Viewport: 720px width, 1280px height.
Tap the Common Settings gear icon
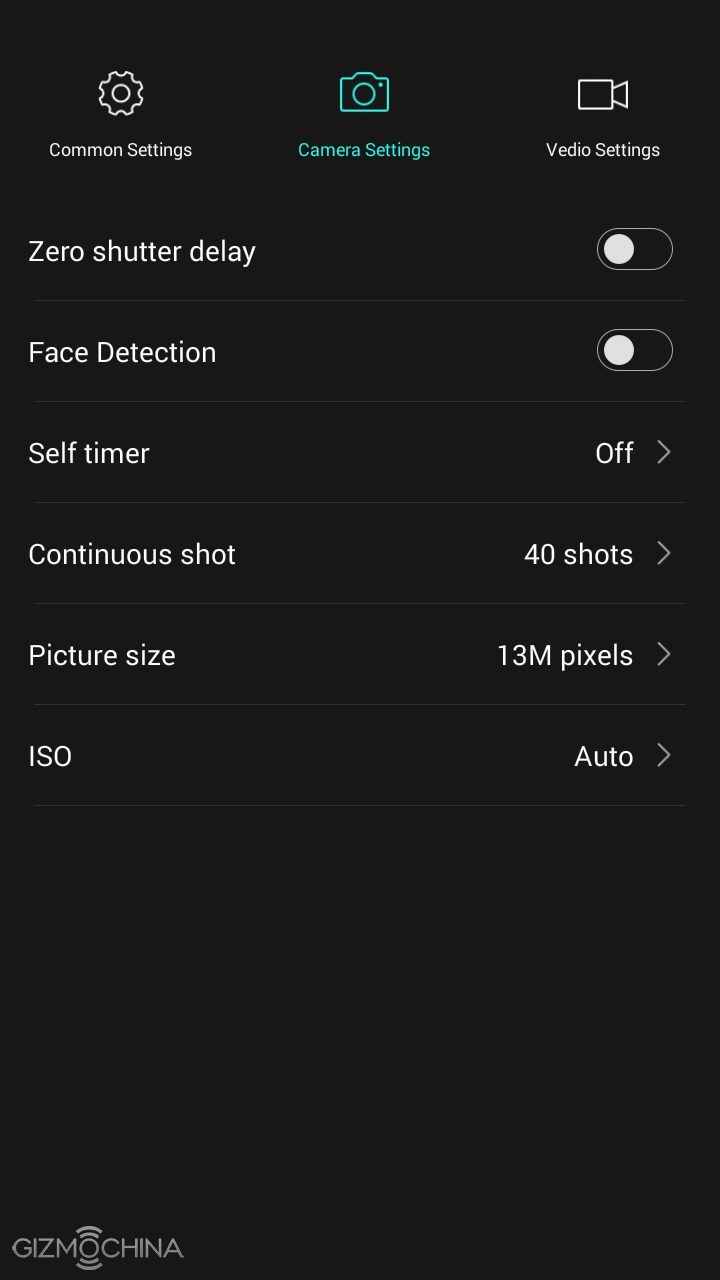(121, 93)
